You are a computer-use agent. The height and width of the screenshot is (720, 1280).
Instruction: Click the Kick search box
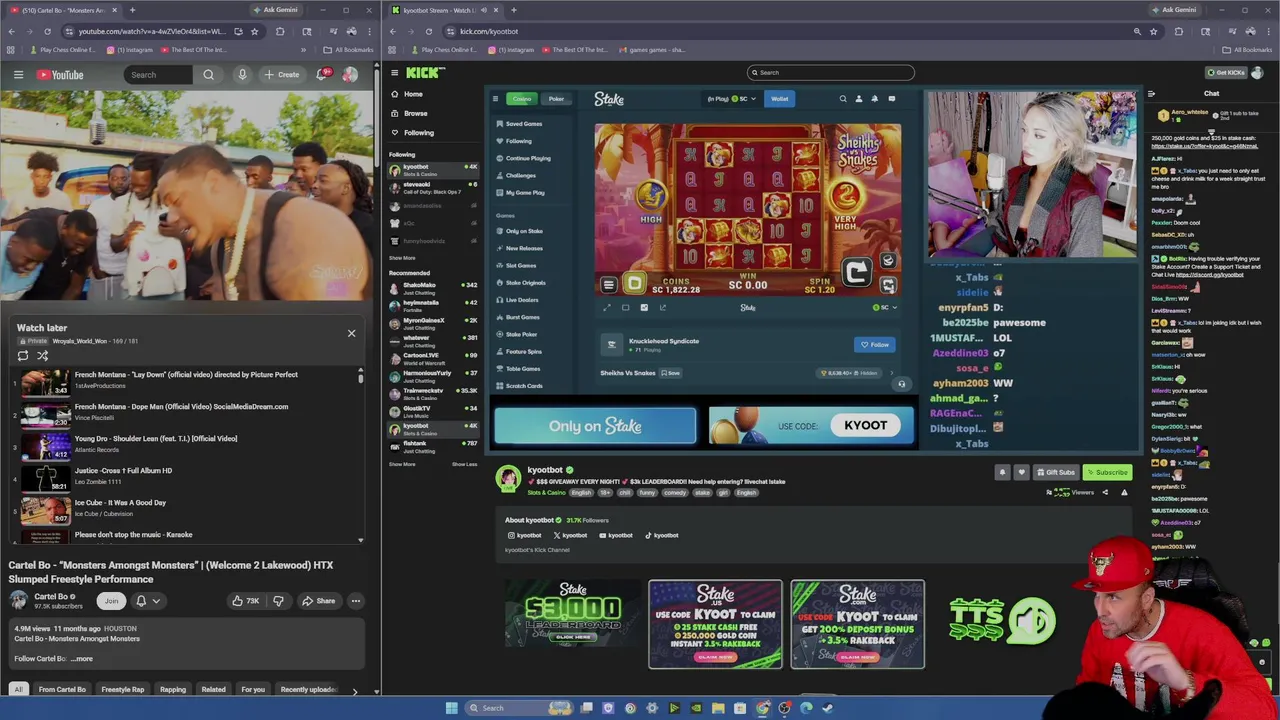click(x=830, y=72)
